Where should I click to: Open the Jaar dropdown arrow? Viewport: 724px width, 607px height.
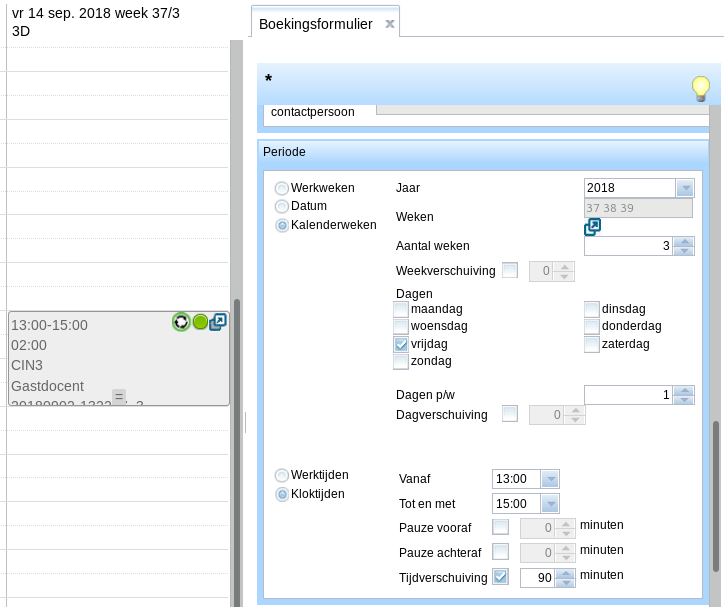click(685, 188)
